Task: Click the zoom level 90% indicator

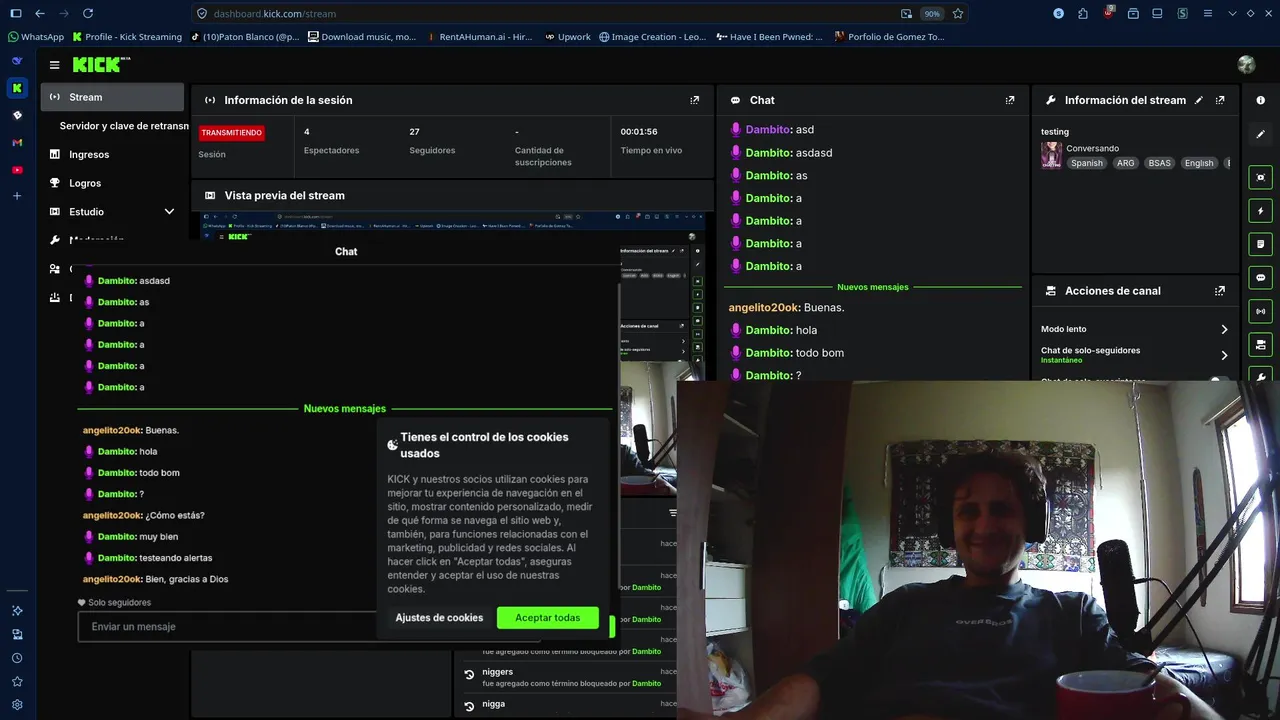Action: (x=932, y=14)
